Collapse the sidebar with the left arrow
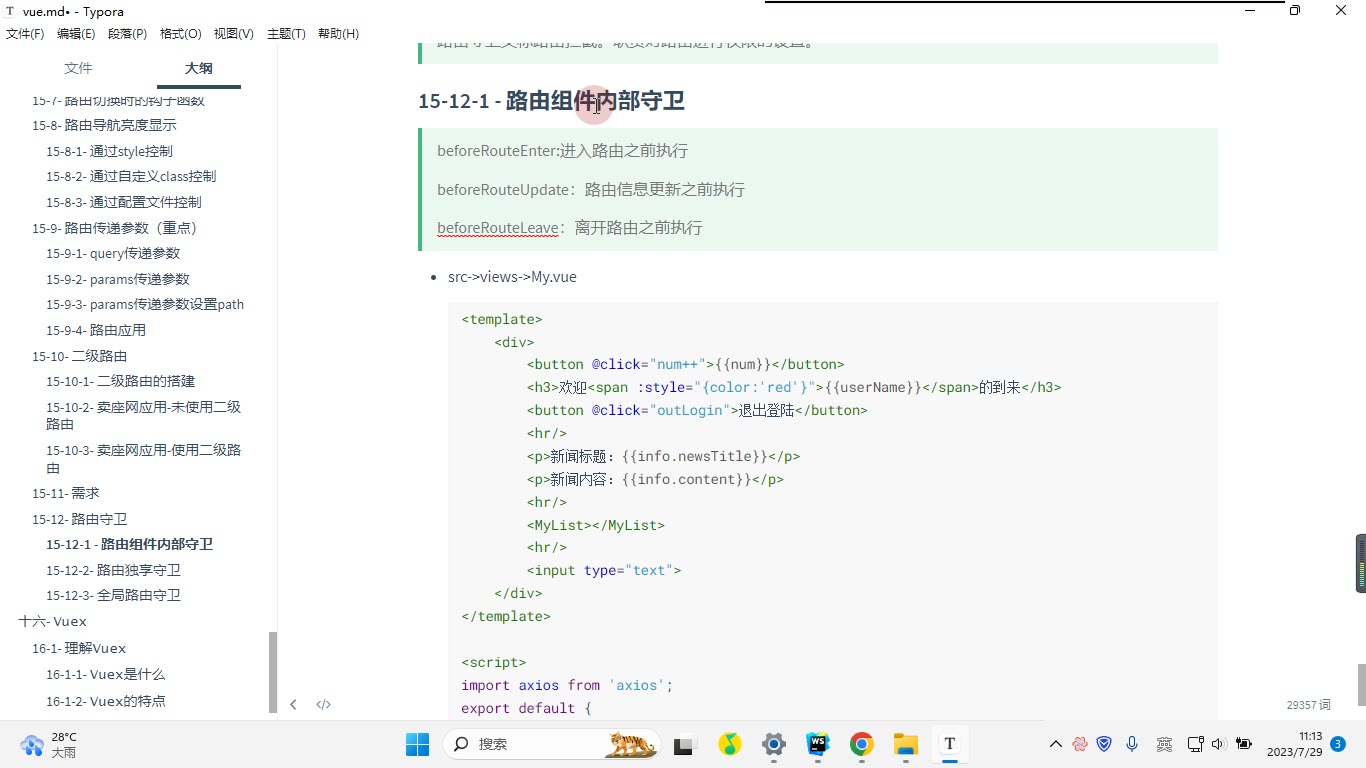This screenshot has width=1366, height=768. coord(293,704)
